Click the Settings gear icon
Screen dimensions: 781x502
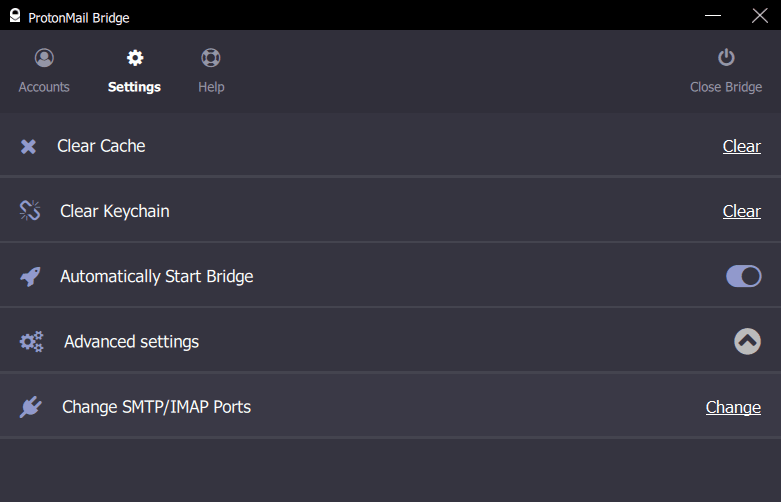pos(134,58)
